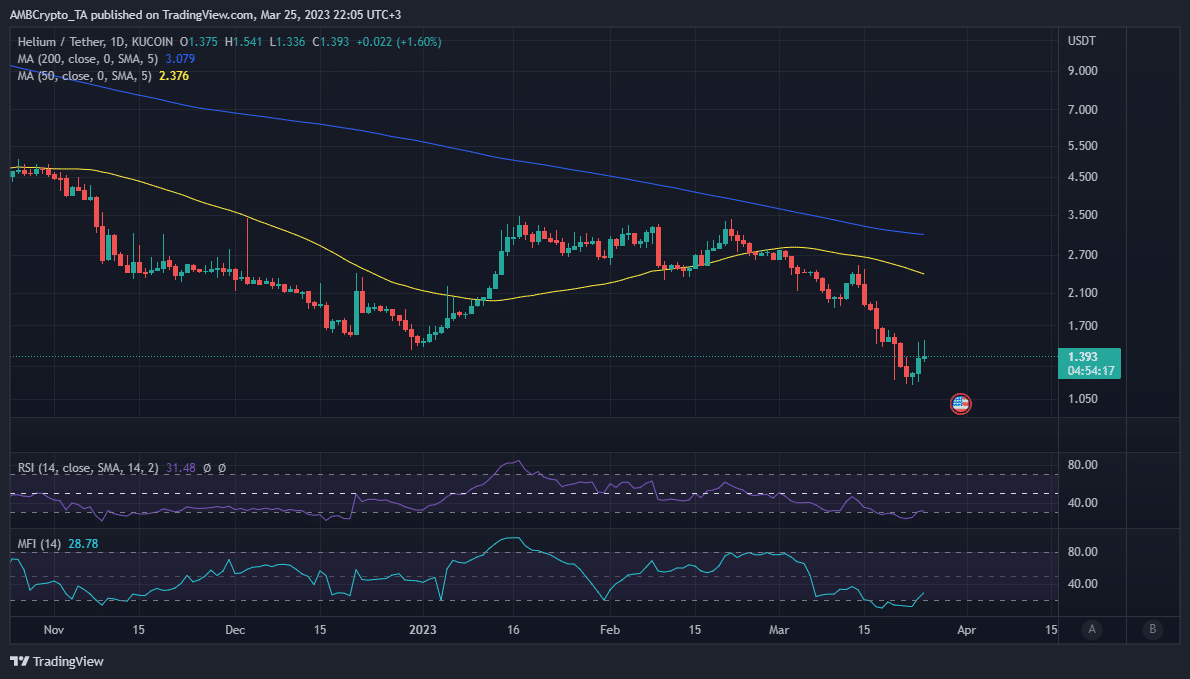Click the 2023 label on the date axis
Screen dimensions: 1190x679
click(422, 630)
